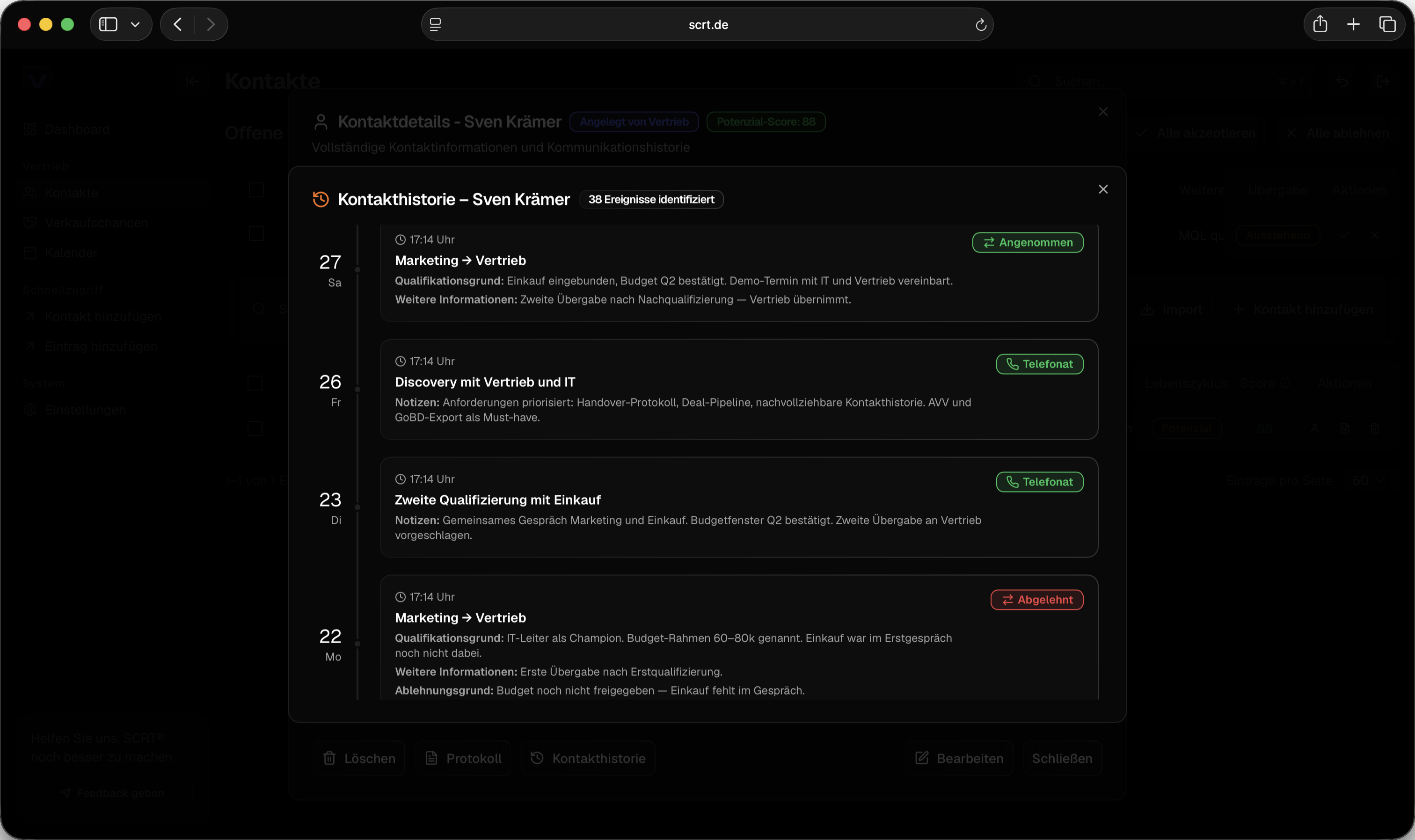Image resolution: width=1415 pixels, height=840 pixels.
Task: Click the 38 Ereignisse identifiziert badge
Action: point(651,199)
